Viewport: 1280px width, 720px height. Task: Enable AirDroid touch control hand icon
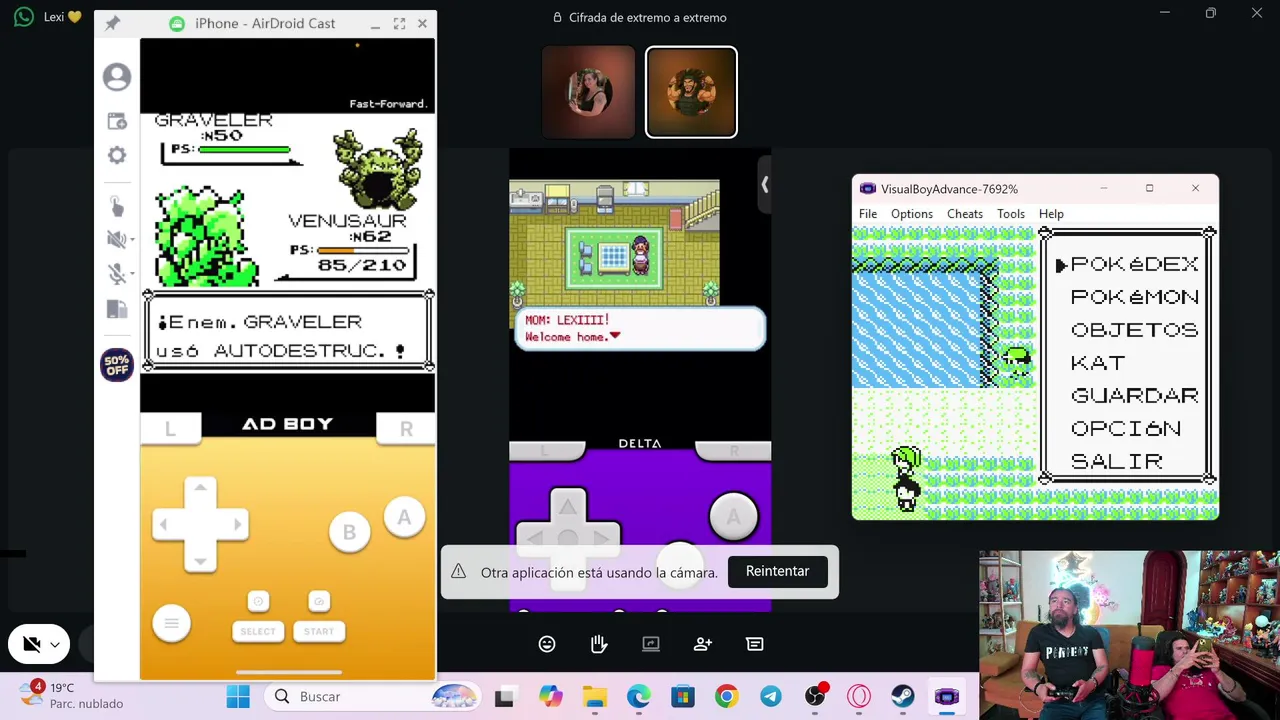[117, 206]
